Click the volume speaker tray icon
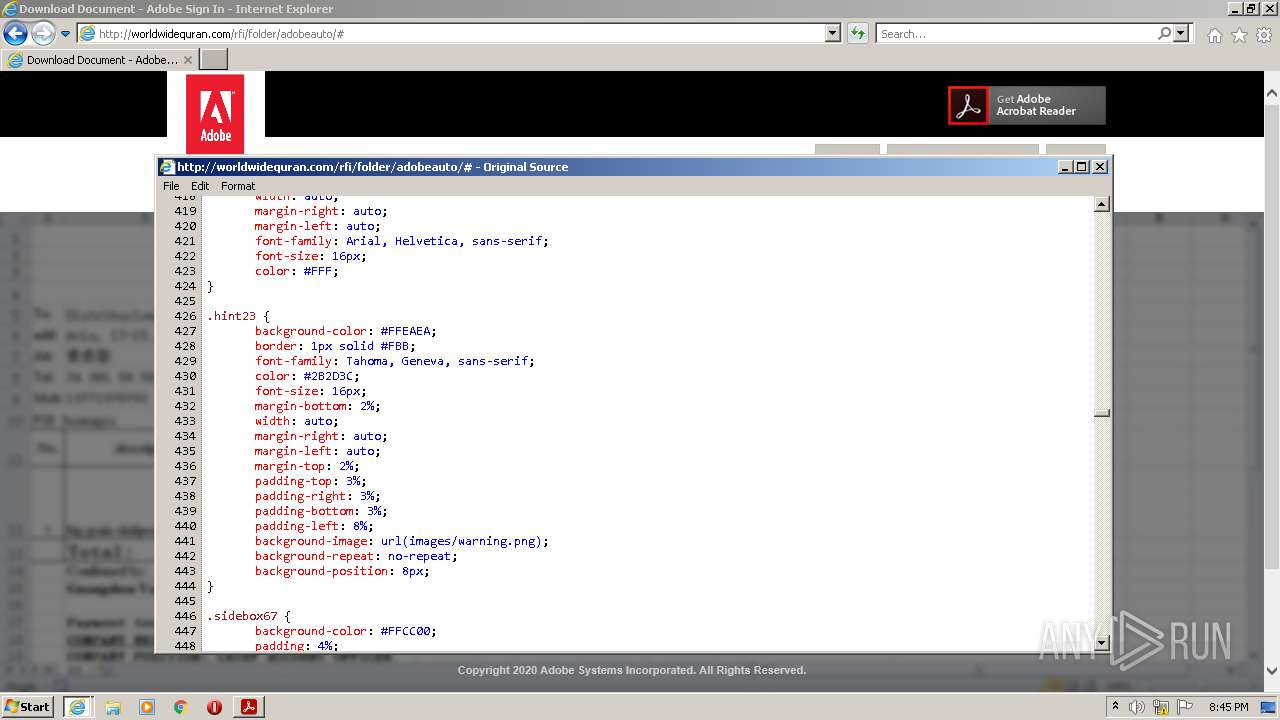The image size is (1280, 720). pos(1137,707)
